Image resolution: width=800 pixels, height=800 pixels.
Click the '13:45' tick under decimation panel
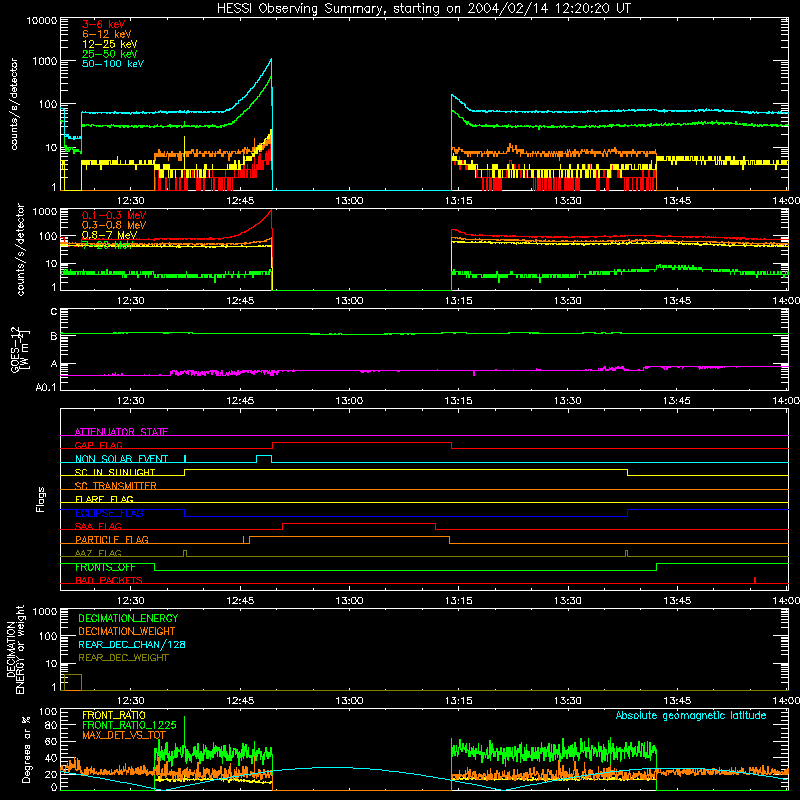(x=677, y=701)
